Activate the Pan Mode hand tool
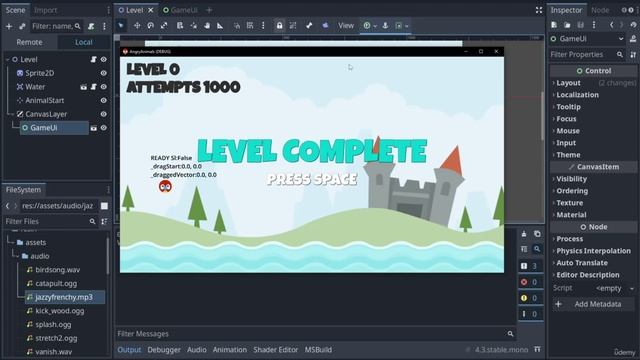This screenshot has width=640, height=360. [207, 26]
